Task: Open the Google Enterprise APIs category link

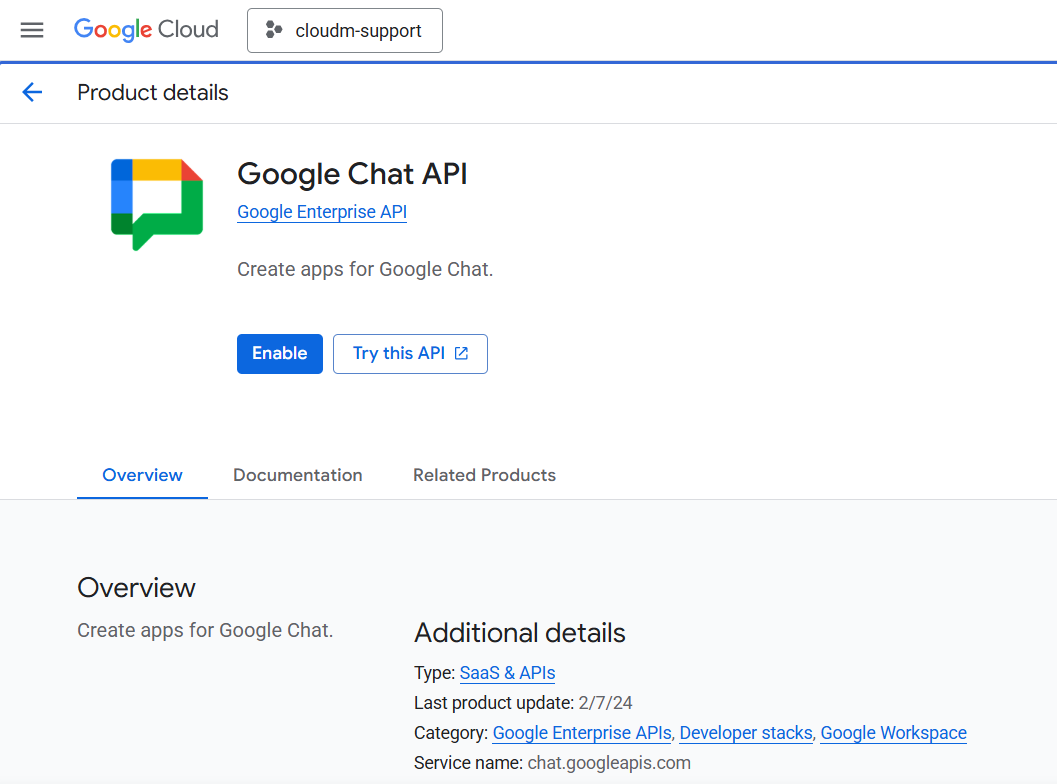Action: click(x=582, y=733)
